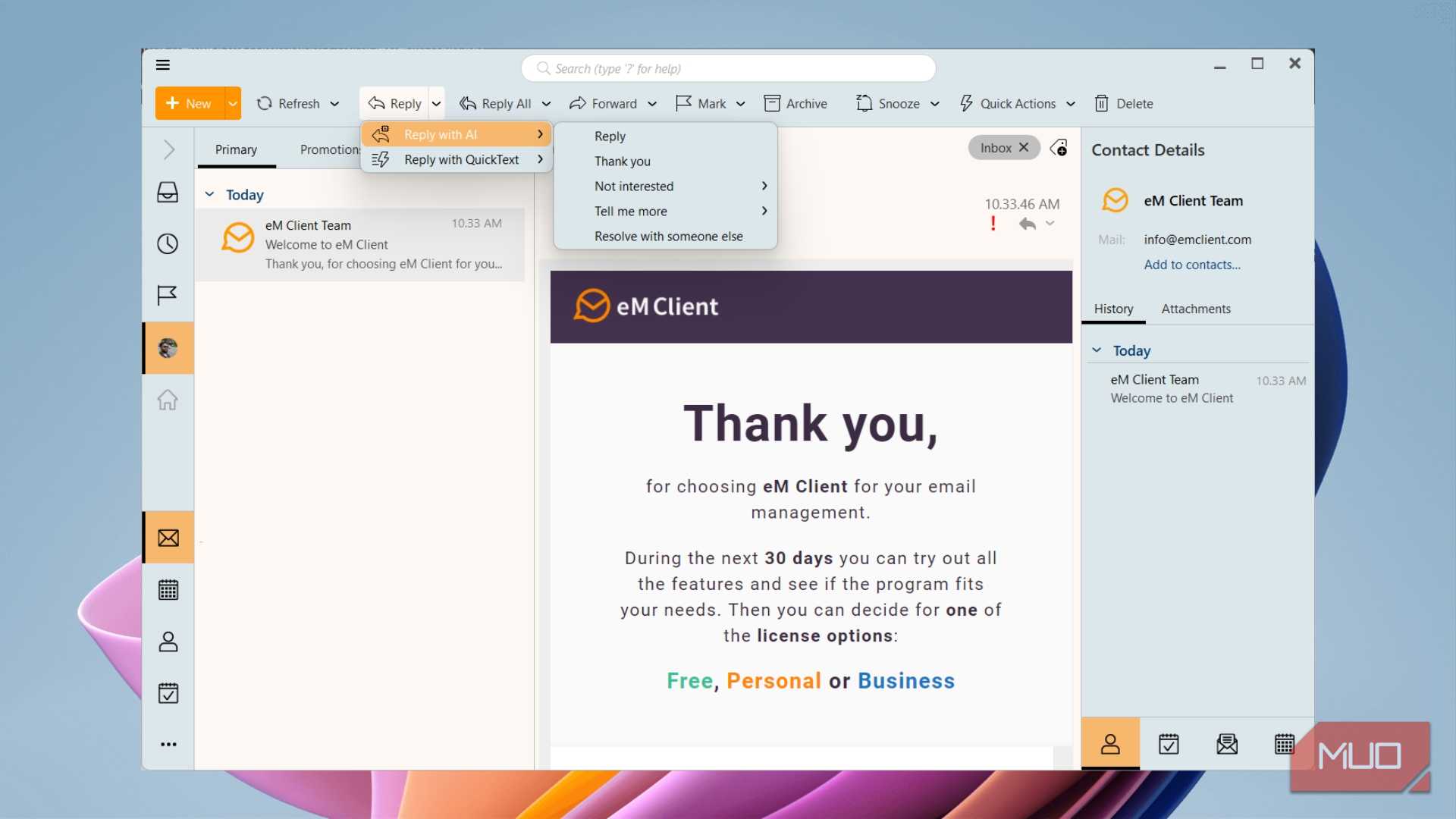Collapse Today group in contact history
Image resolution: width=1456 pixels, height=819 pixels.
[x=1097, y=350]
